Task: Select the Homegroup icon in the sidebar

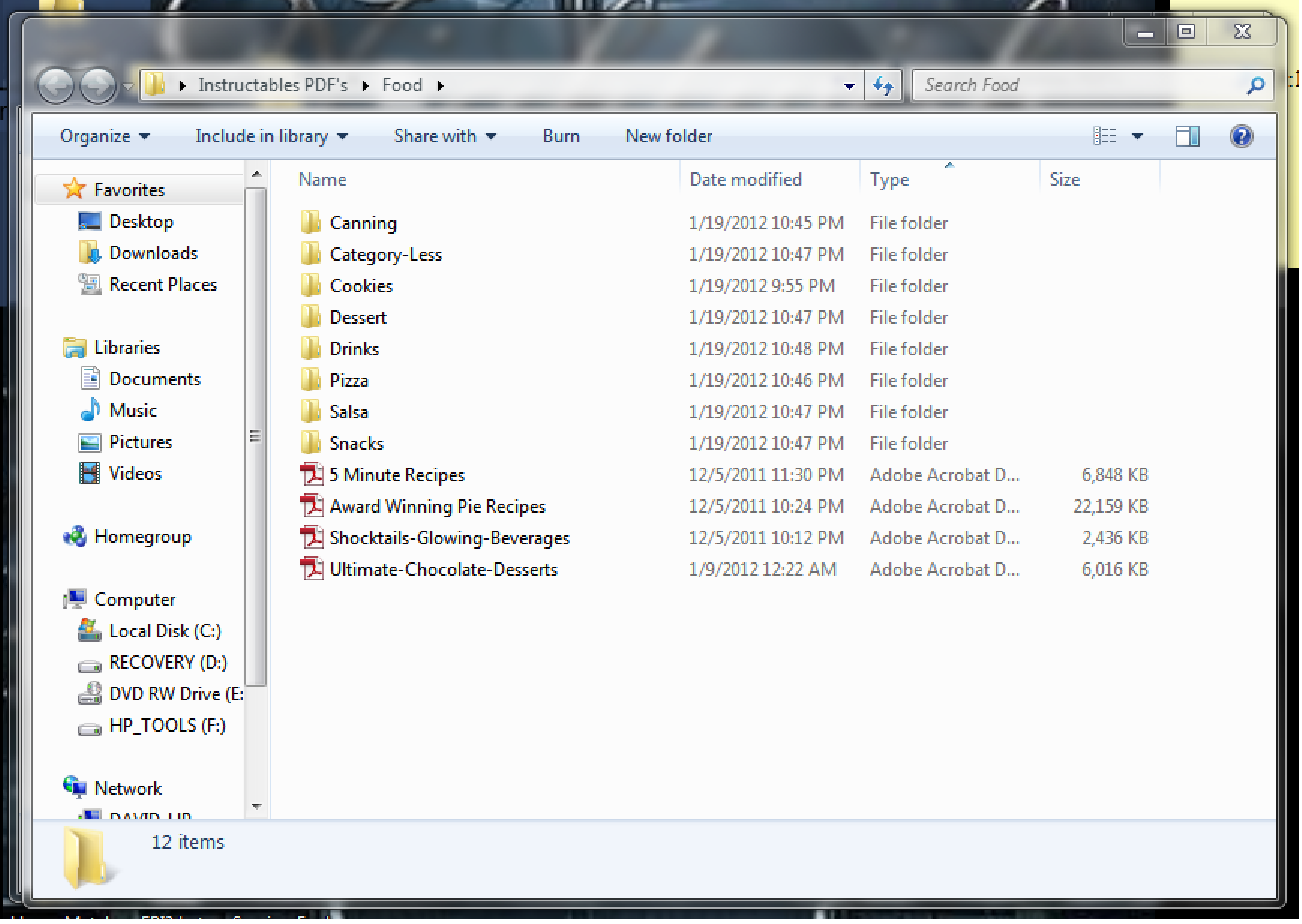Action: 76,537
